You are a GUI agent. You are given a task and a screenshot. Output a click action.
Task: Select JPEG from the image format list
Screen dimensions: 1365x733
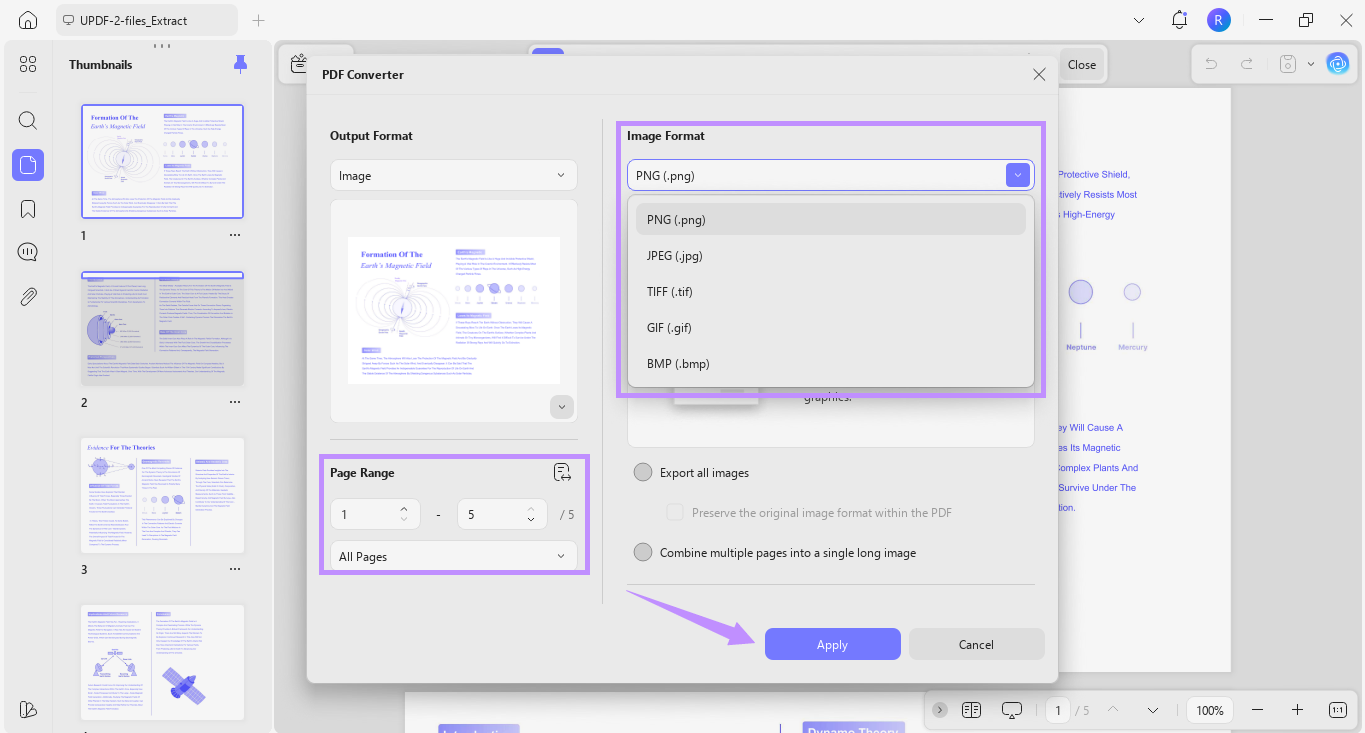tap(675, 255)
